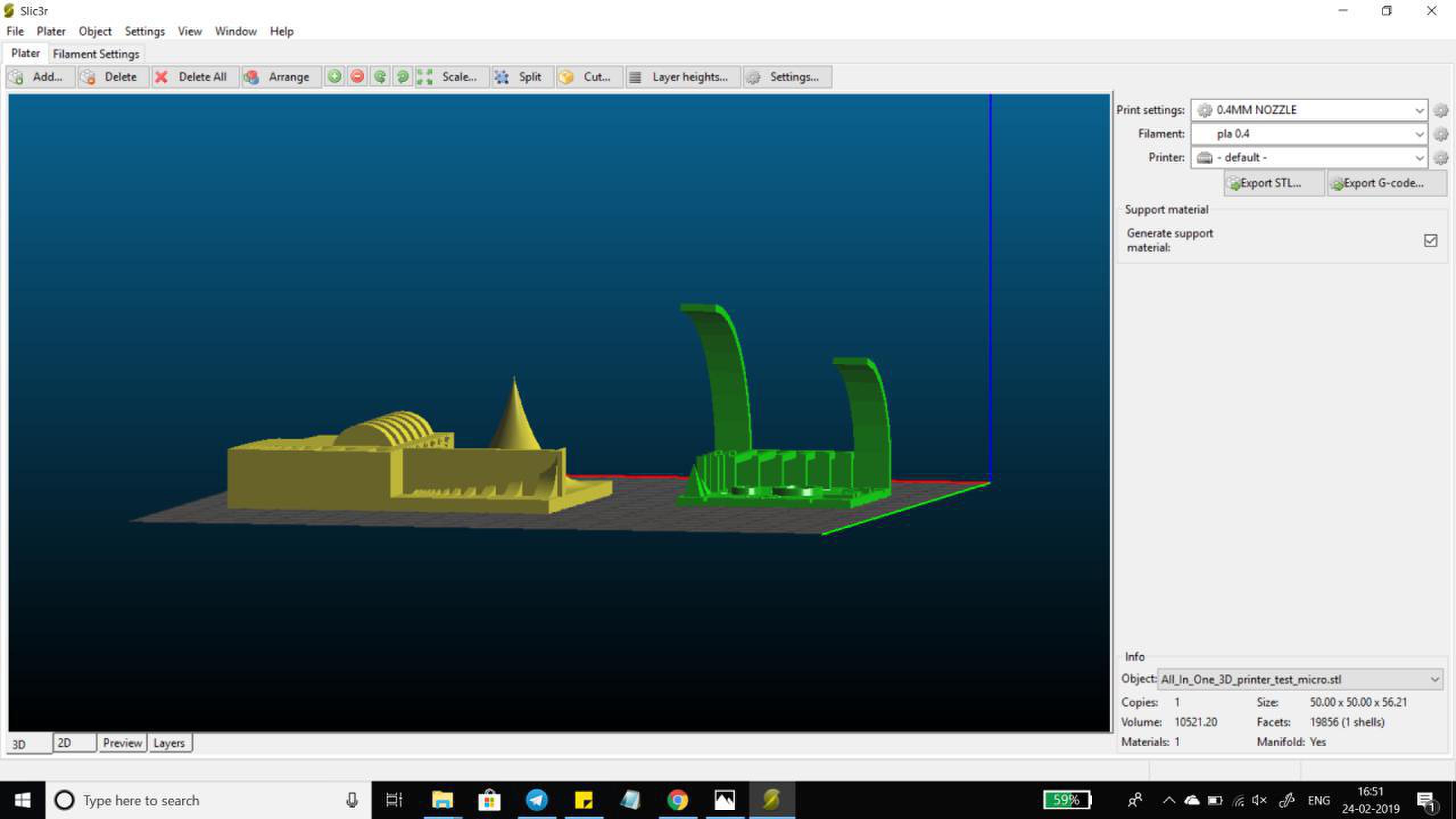Expand the Object file dropdown in Info
This screenshot has width=1456, height=819.
pos(1434,679)
